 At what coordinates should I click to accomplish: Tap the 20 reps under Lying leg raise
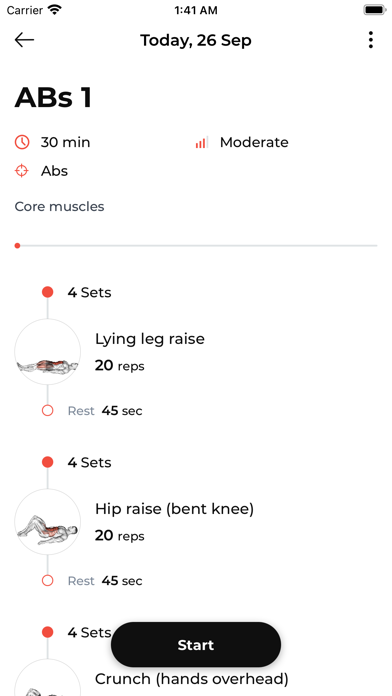(x=119, y=366)
